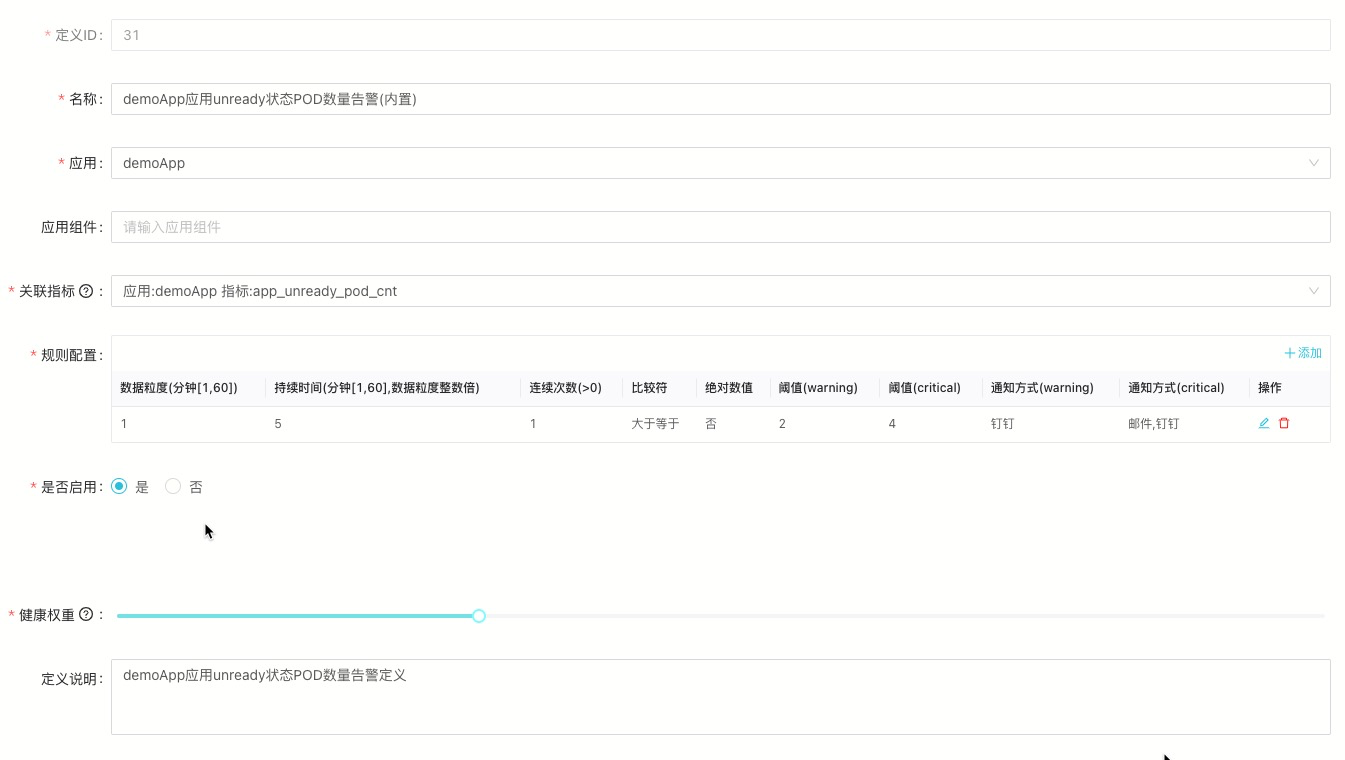Click help icon next to 关联指标
Screen dimensions: 1345x760
(x=86, y=291)
